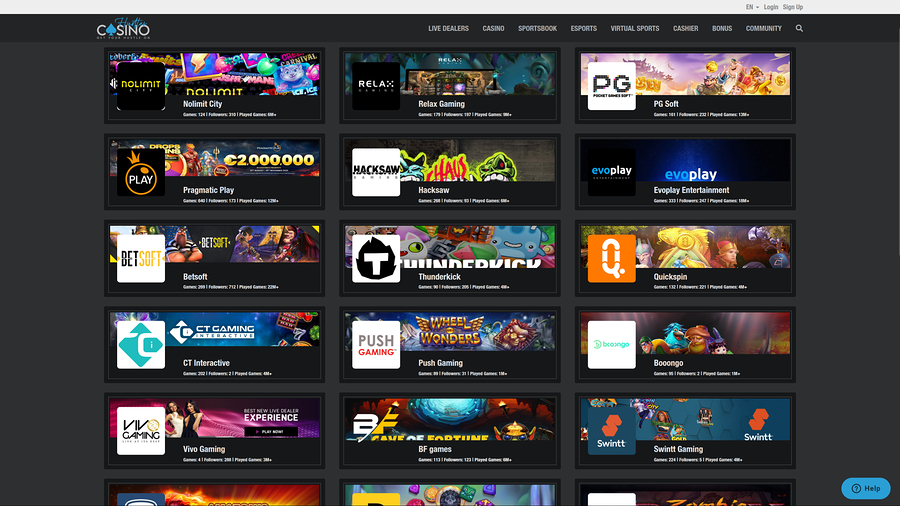Open the Casino menu item
The width and height of the screenshot is (900, 506).
click(493, 28)
